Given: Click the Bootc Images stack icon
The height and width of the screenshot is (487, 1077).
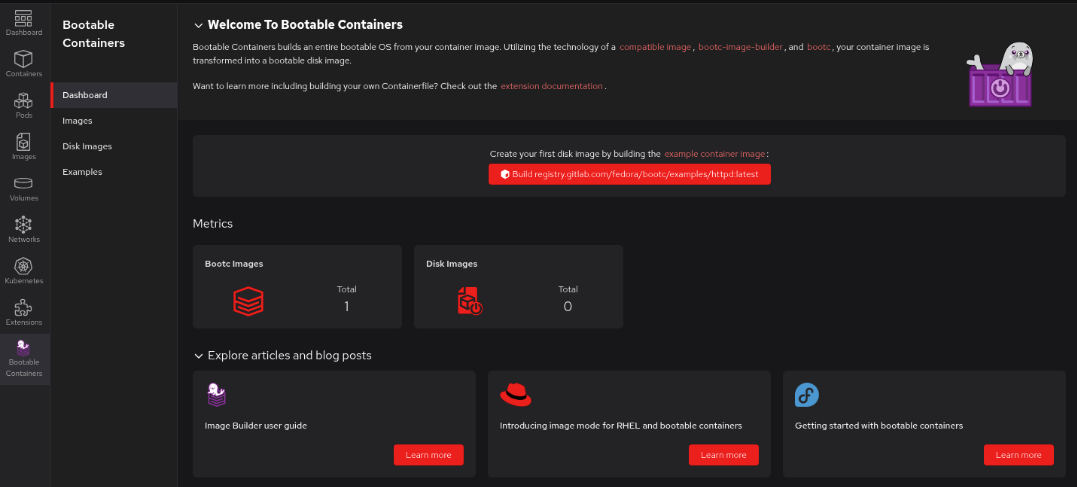Looking at the screenshot, I should click(x=247, y=300).
